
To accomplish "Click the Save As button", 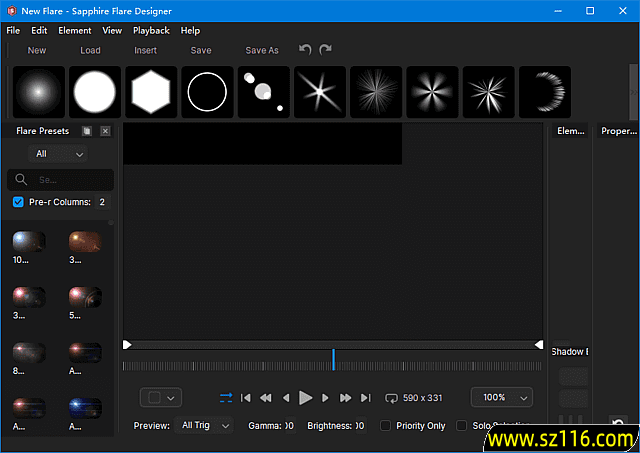I will click(x=262, y=50).
